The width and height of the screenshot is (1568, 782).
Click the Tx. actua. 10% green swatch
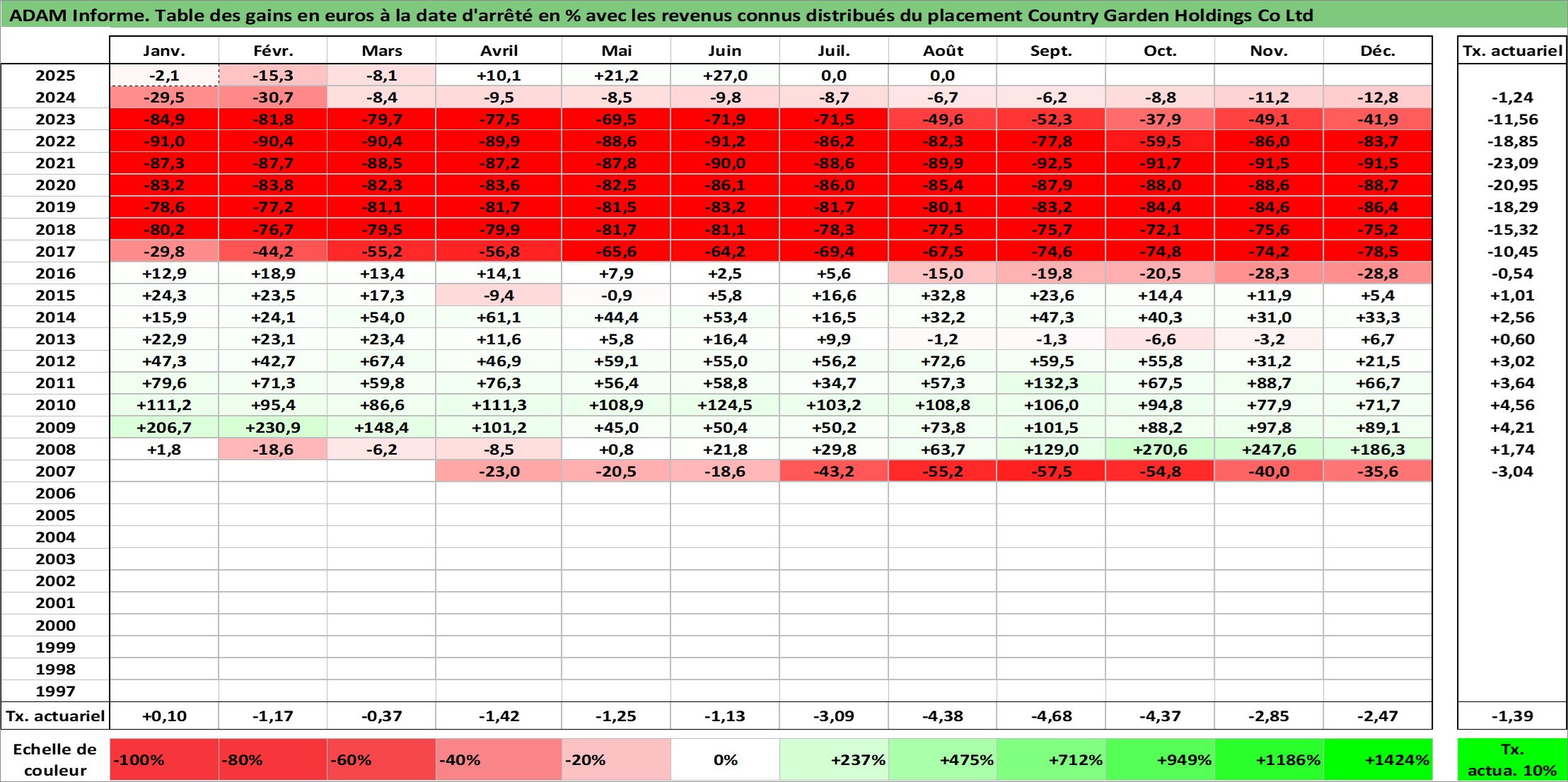click(1512, 760)
